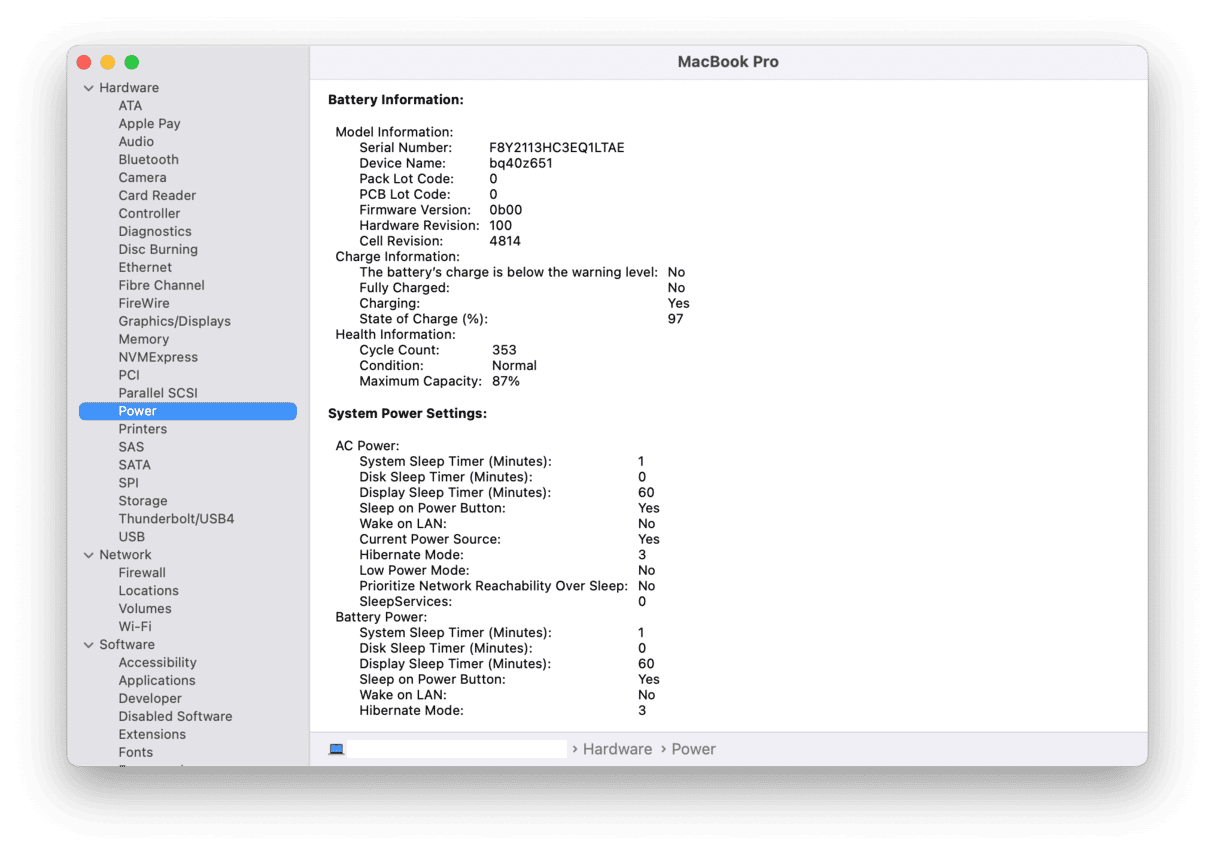Click the highlighted Power sidebar item
The image size is (1215, 855).
tap(188, 411)
